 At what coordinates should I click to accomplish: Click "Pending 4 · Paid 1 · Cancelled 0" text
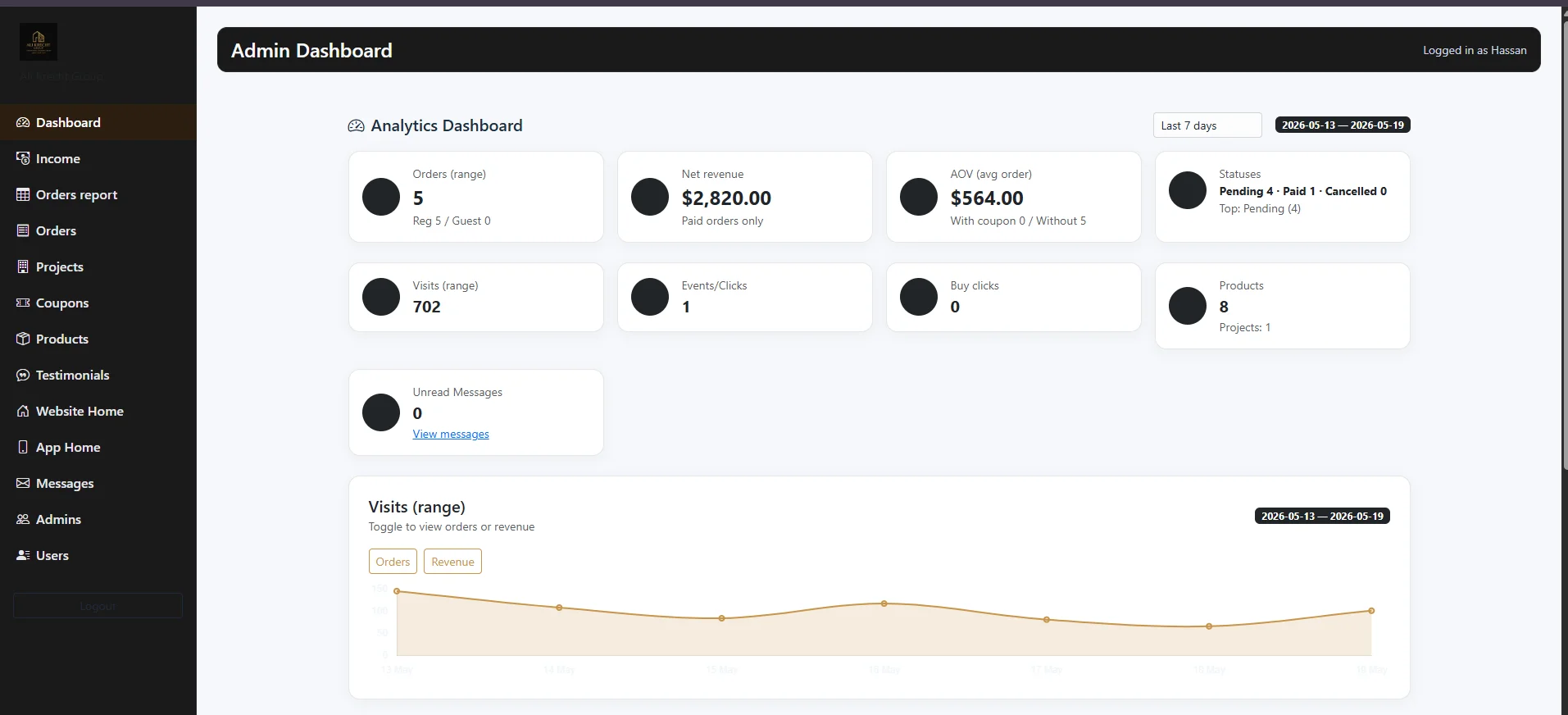coord(1303,191)
